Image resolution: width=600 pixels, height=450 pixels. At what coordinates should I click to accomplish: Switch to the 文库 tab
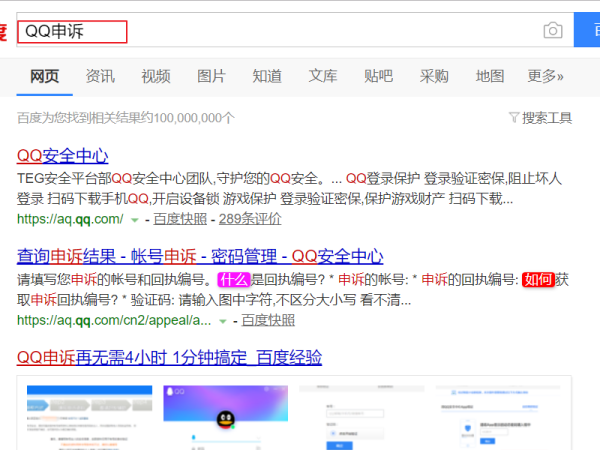tap(323, 76)
